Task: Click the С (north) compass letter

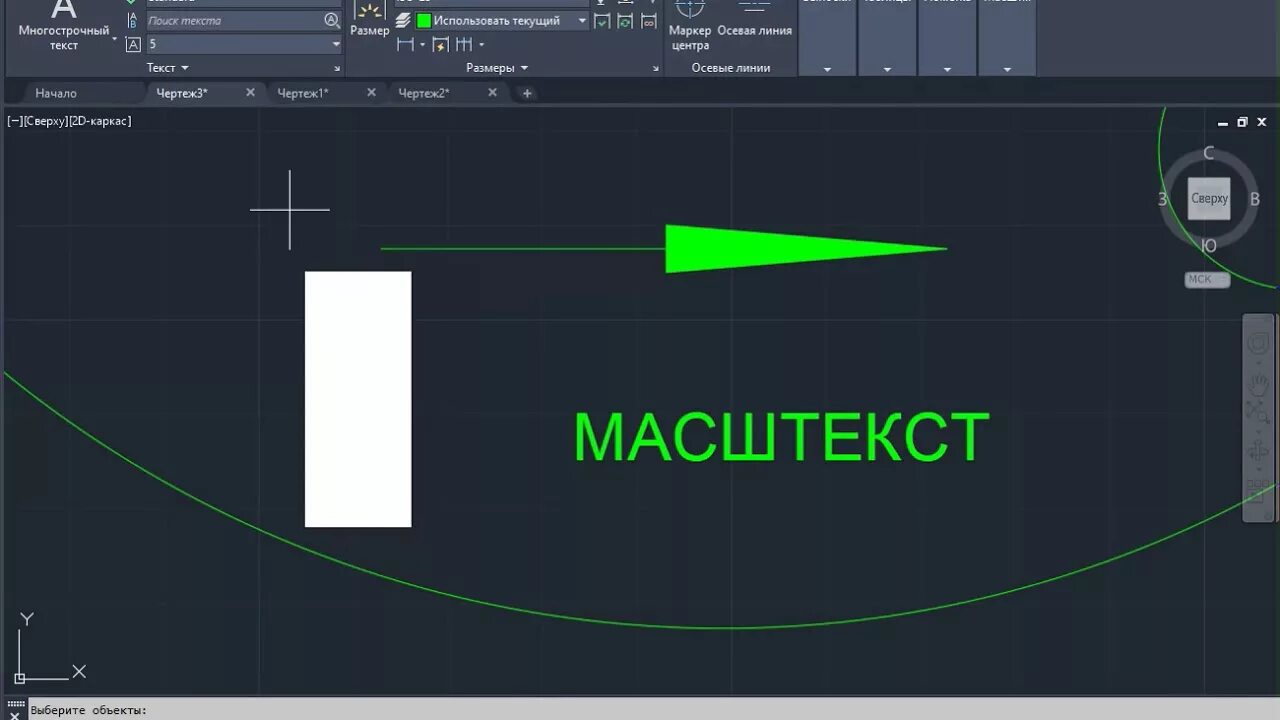Action: tap(1209, 153)
